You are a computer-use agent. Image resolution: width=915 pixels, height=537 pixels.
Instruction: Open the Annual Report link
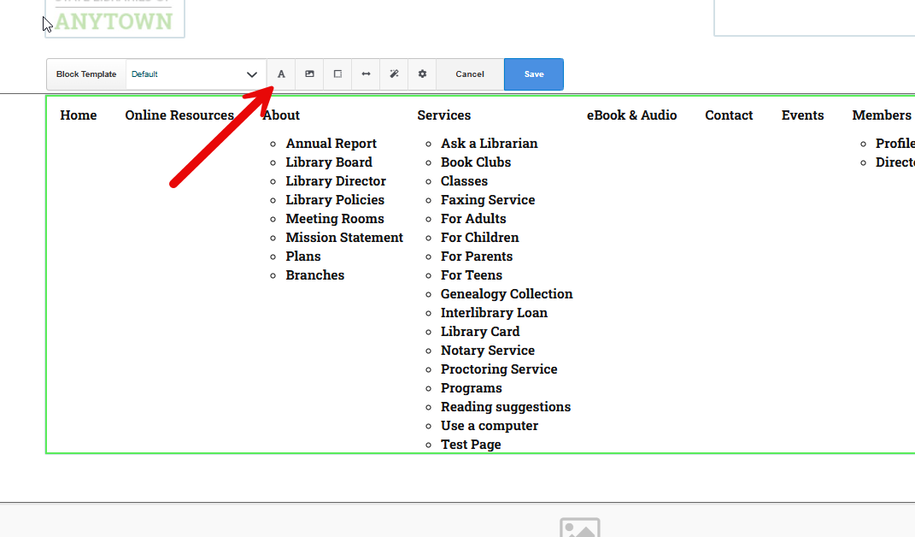(331, 144)
